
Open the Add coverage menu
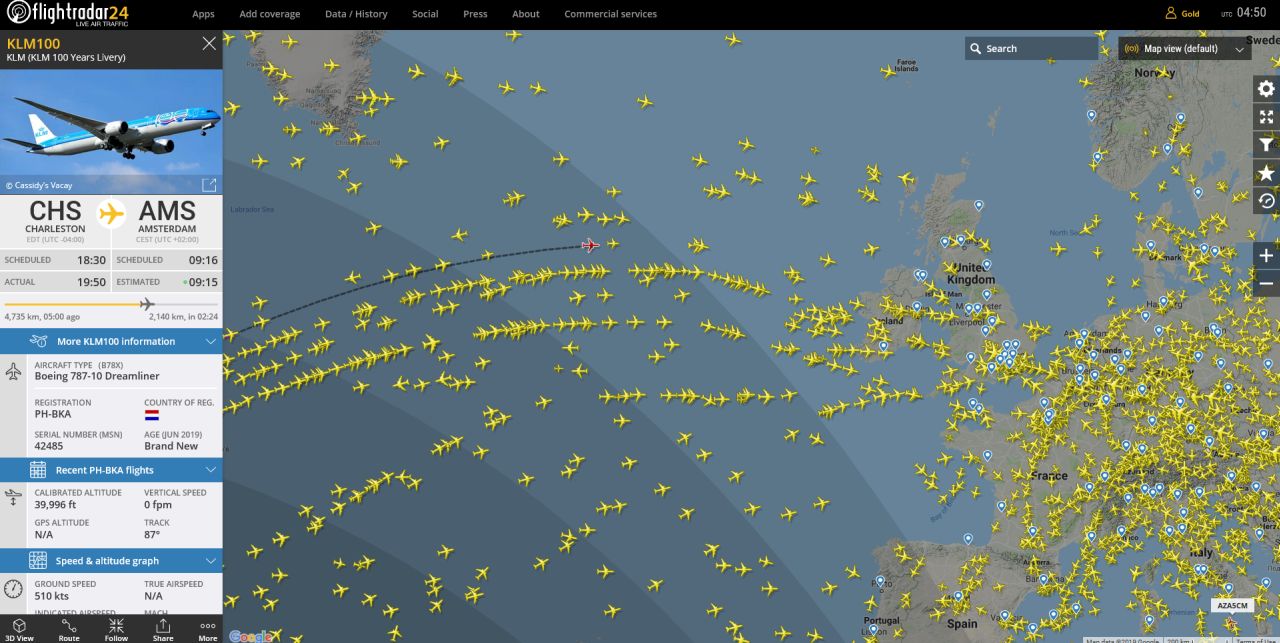[x=270, y=14]
